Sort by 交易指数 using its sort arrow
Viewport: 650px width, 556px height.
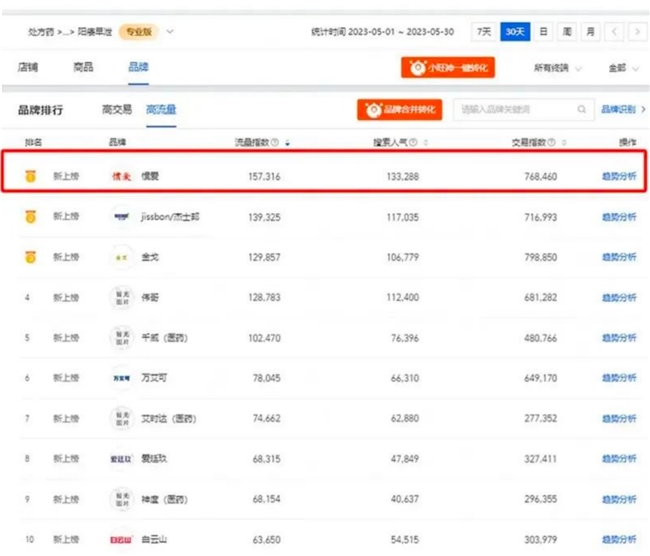(x=564, y=143)
